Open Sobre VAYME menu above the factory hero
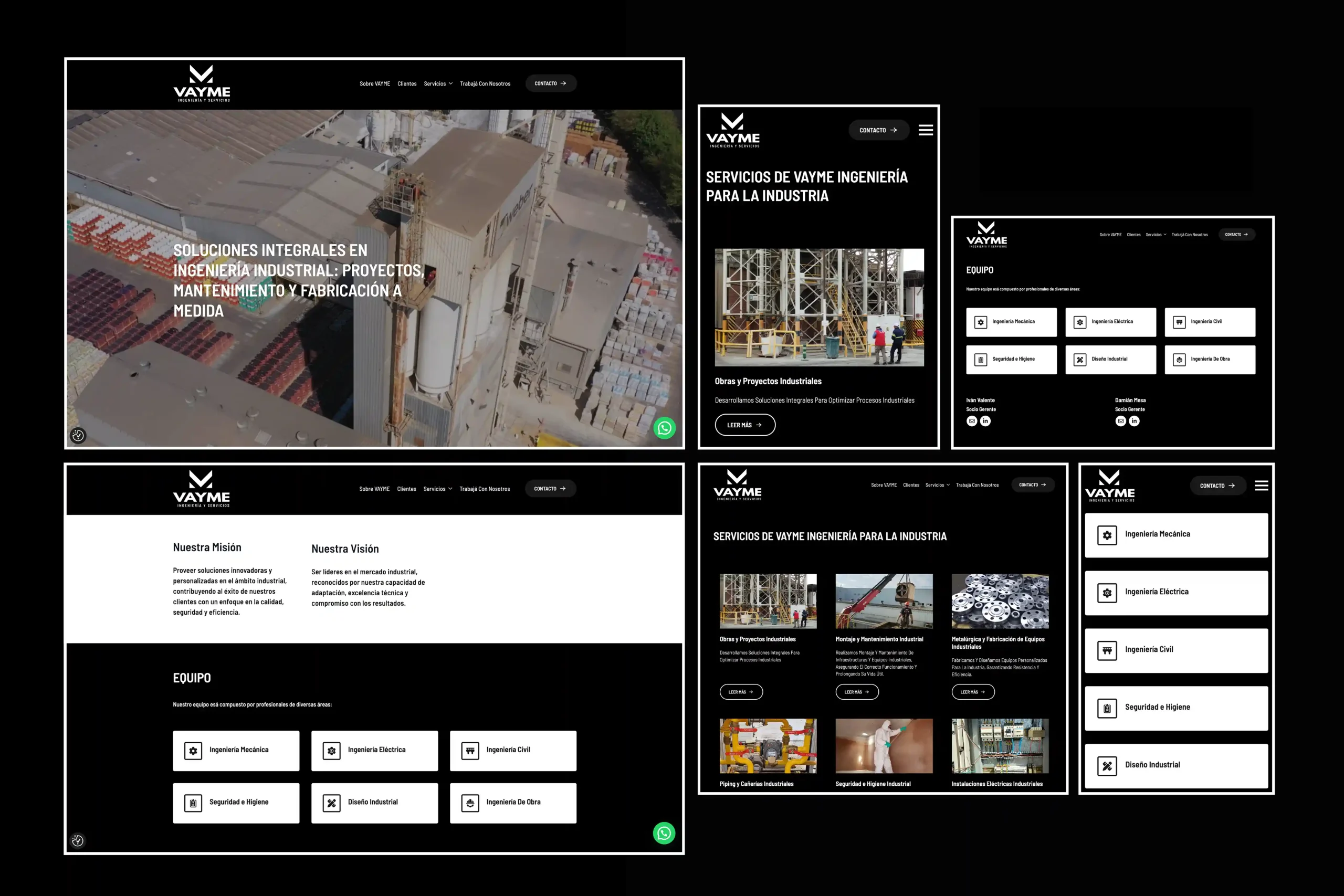This screenshot has width=1344, height=896. [x=374, y=83]
